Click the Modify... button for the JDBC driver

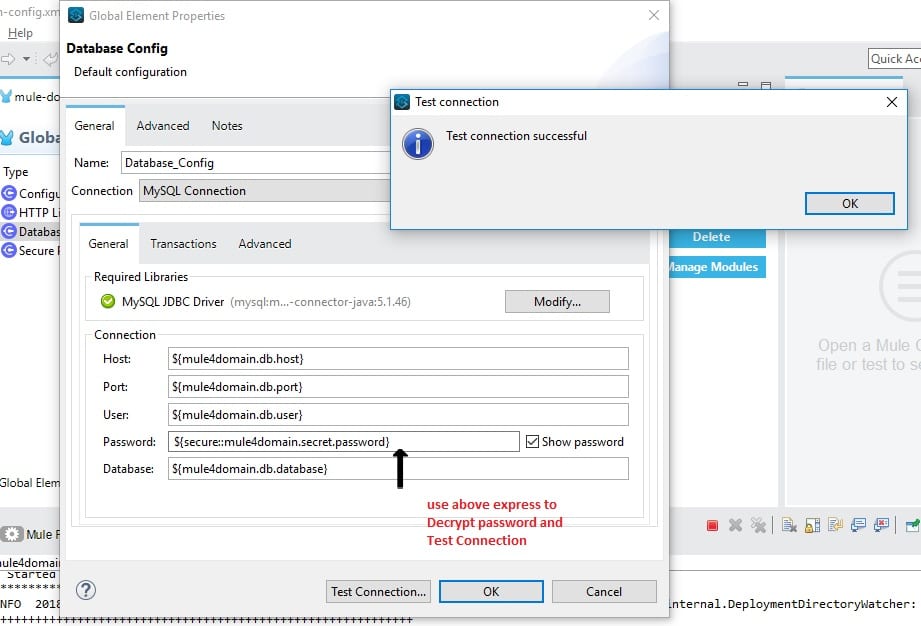pyautogui.click(x=557, y=302)
